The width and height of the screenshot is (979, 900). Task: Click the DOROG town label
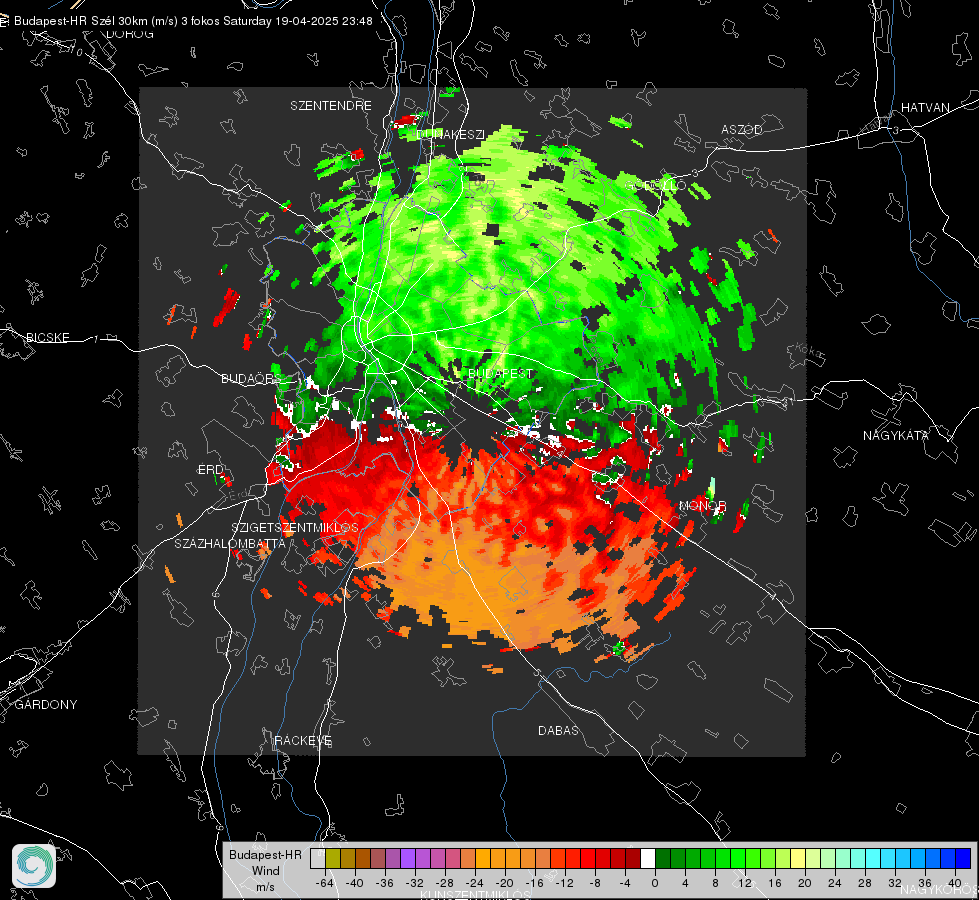130,34
